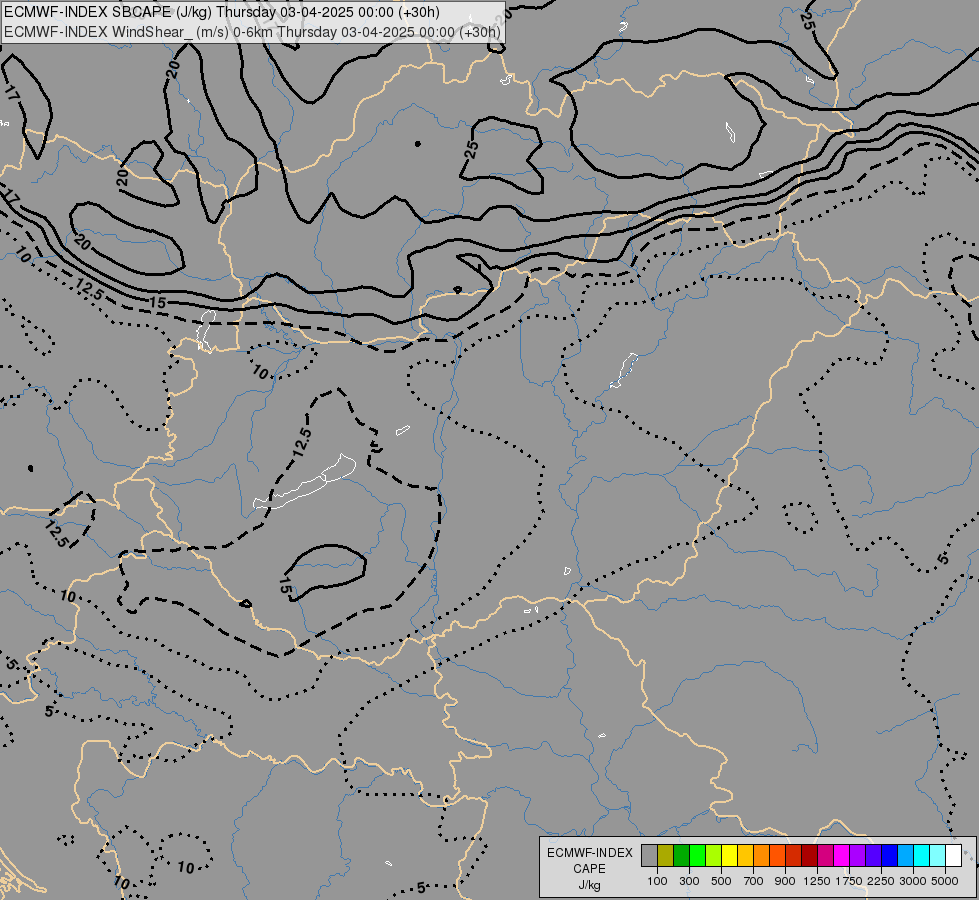Click the J/kg unit in the legend
This screenshot has width=979, height=900.
(x=589, y=885)
